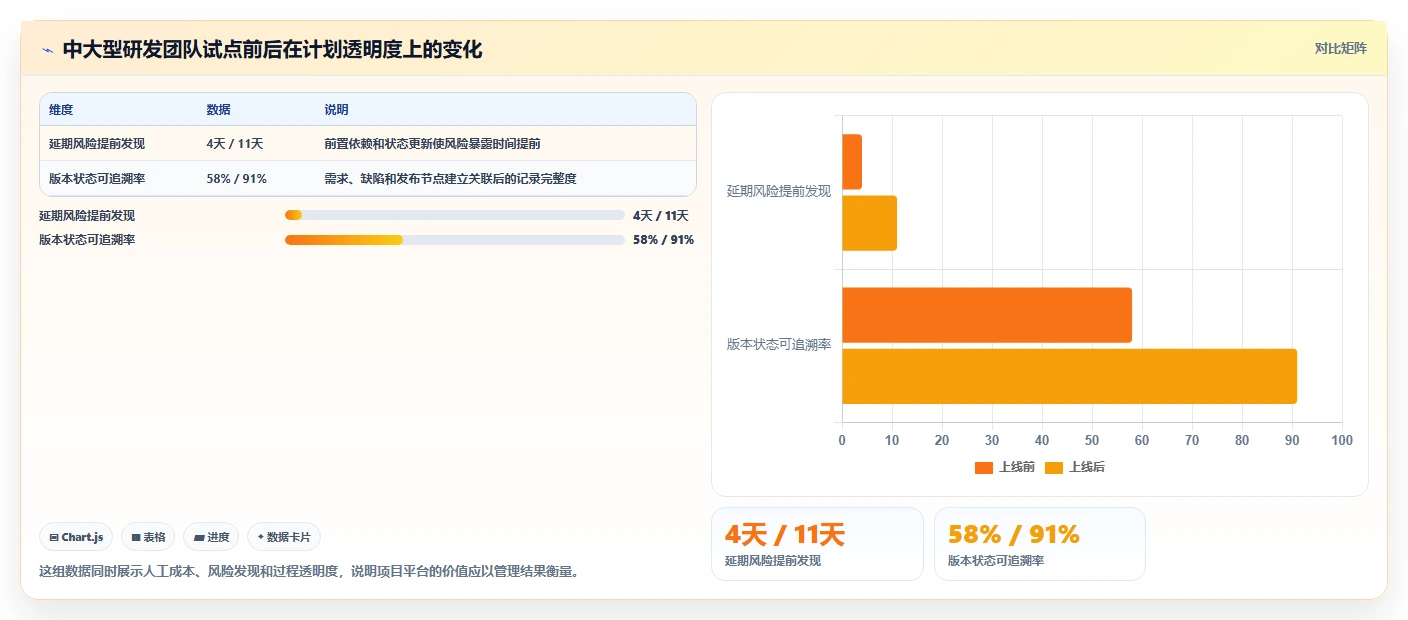1408x620 pixels.
Task: Click the footer note about 人工成本
Action: [309, 572]
